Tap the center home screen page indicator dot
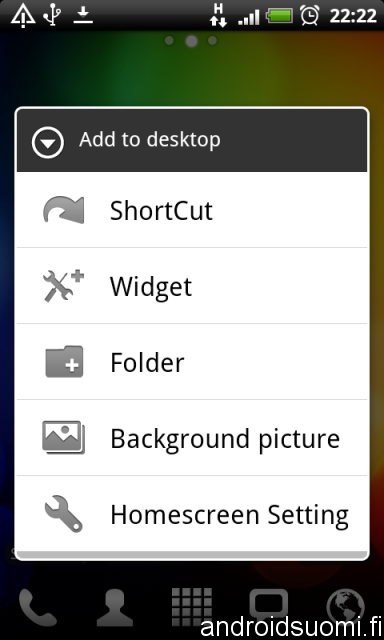This screenshot has height=640, width=384. click(x=191, y=41)
